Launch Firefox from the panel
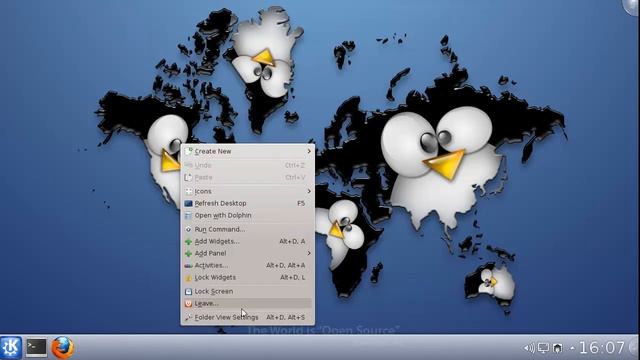This screenshot has width=640, height=360. point(62,347)
